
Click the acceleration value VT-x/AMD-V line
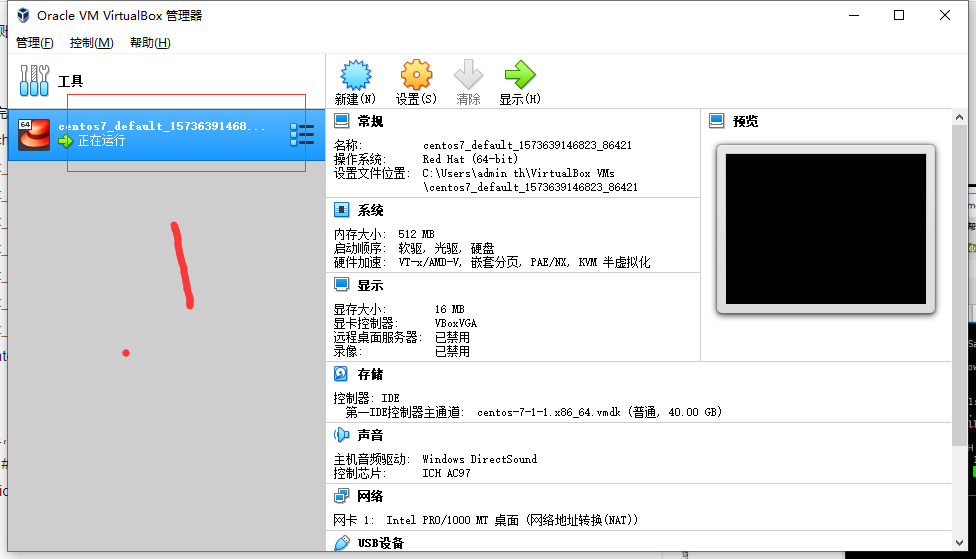point(524,262)
